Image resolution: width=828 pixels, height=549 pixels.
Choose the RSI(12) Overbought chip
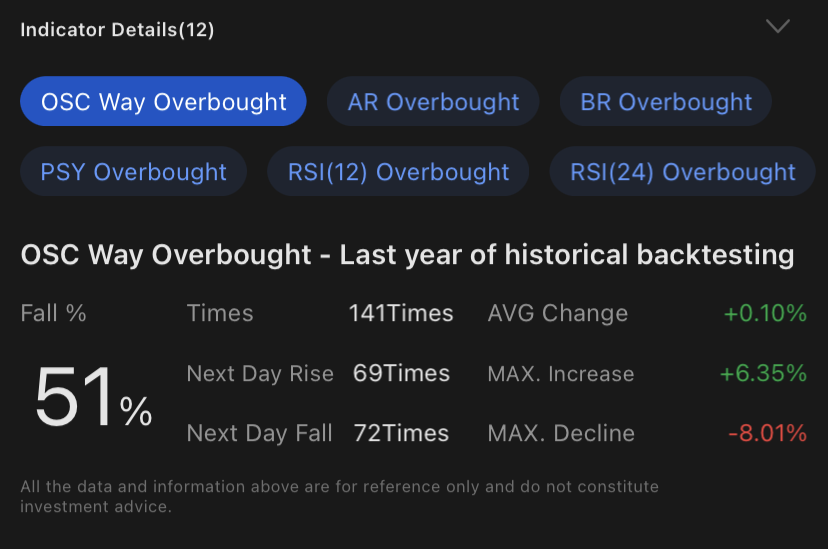pos(398,172)
